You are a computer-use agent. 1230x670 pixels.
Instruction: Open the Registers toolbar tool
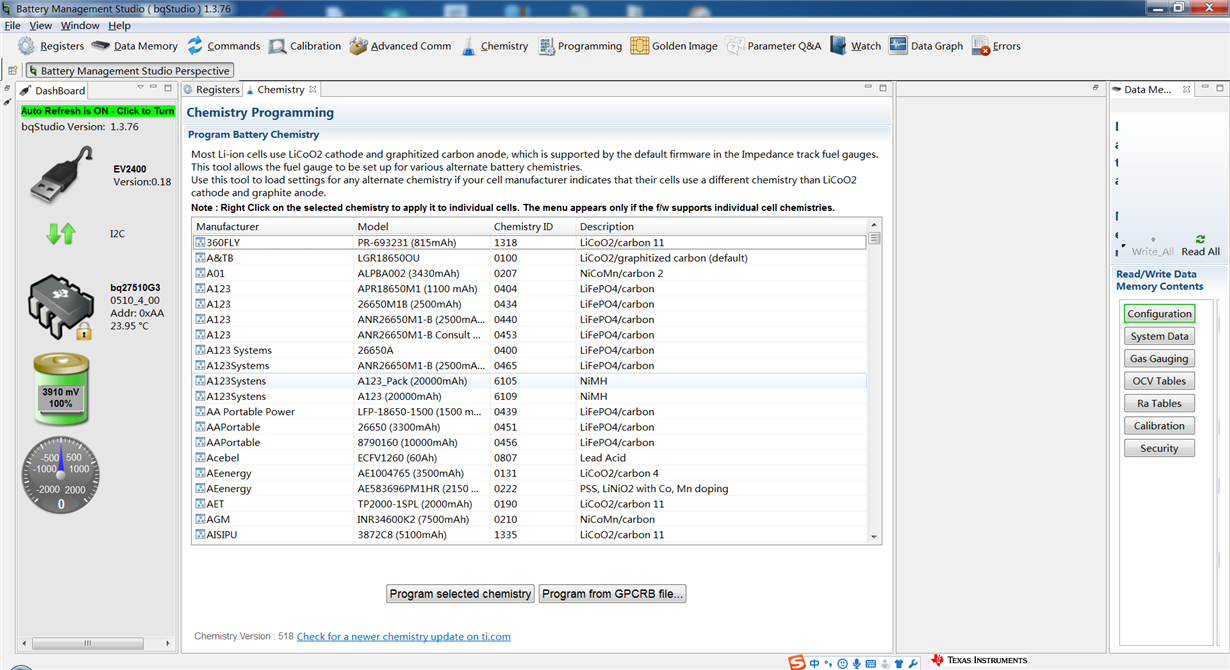(x=50, y=46)
